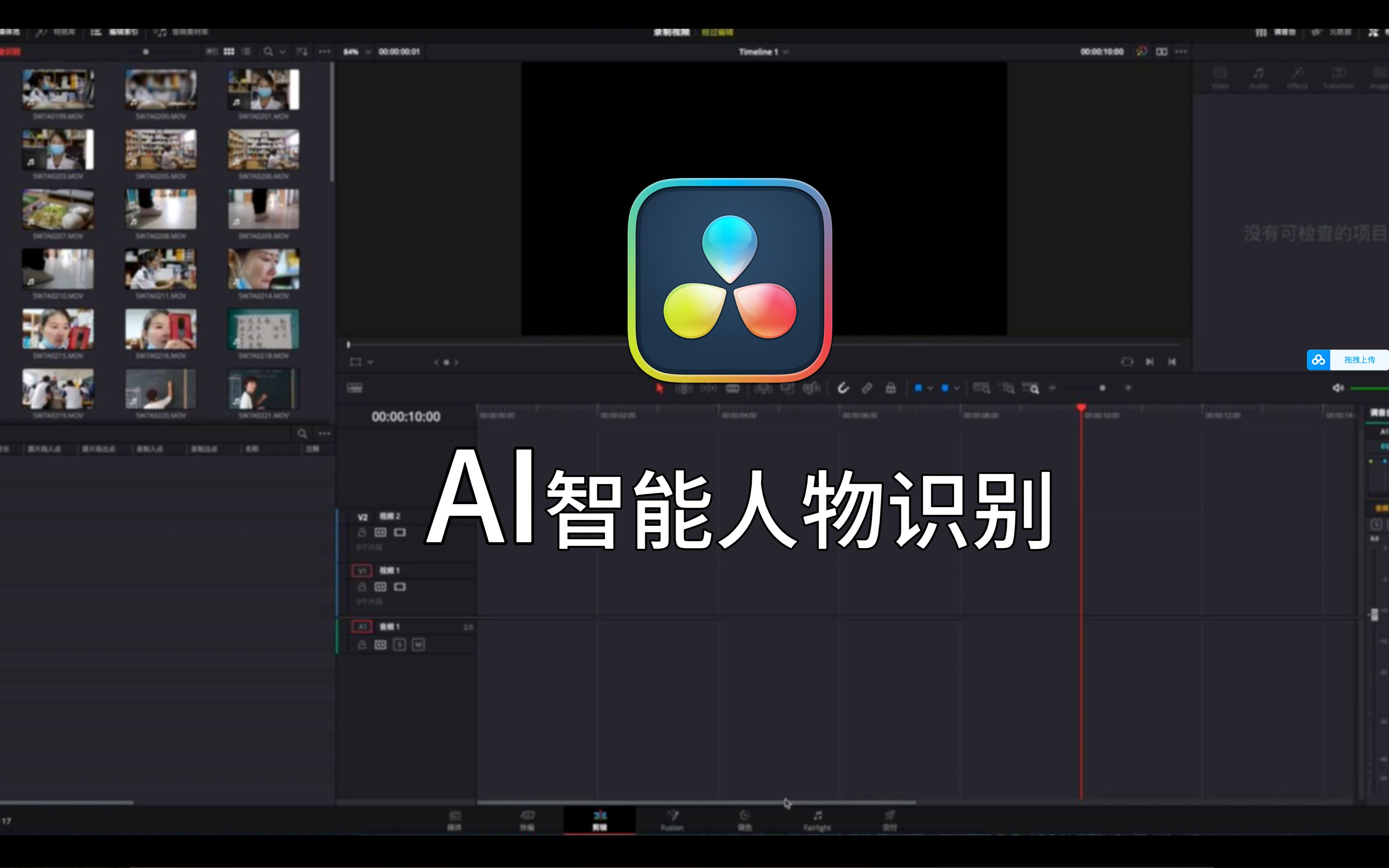1389x868 pixels.
Task: Switch to the Fairlight page tab
Action: point(817,820)
